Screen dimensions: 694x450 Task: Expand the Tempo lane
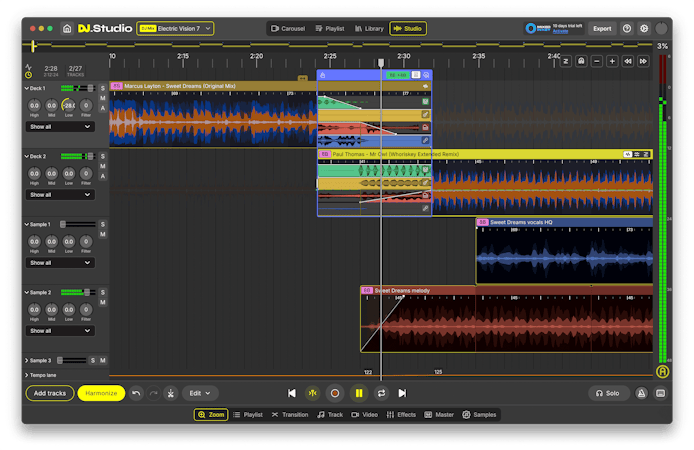[27, 375]
